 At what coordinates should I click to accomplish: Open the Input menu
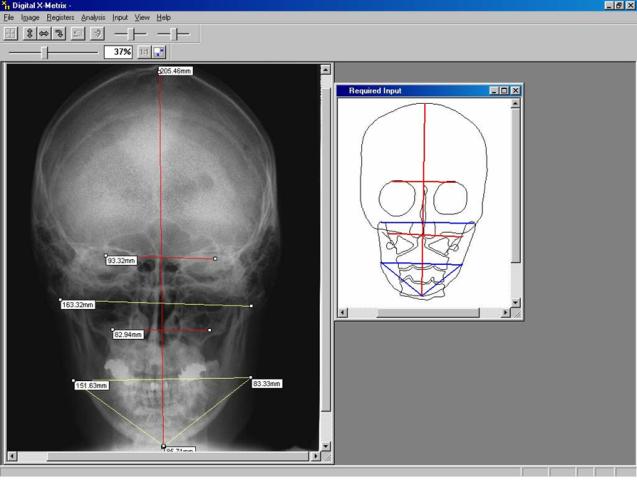[120, 17]
